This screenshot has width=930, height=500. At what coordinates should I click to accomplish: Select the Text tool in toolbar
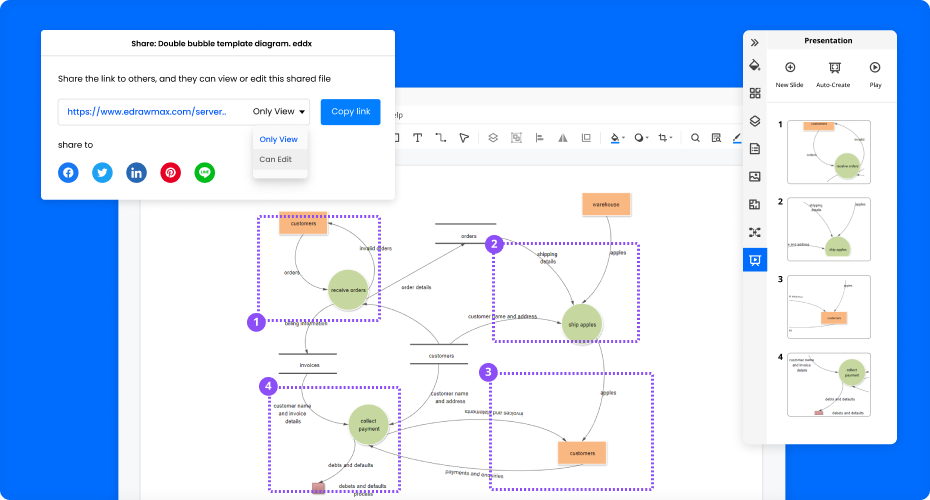tap(417, 138)
